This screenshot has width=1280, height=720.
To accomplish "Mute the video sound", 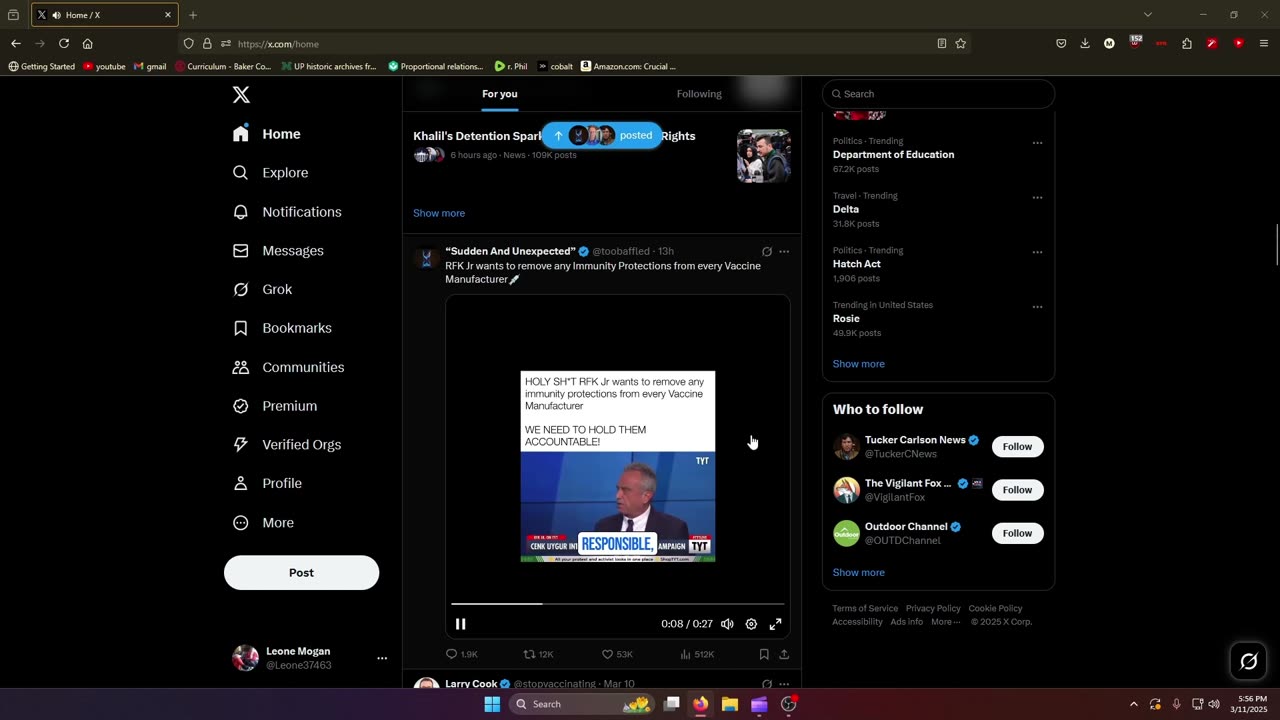I will 727,624.
